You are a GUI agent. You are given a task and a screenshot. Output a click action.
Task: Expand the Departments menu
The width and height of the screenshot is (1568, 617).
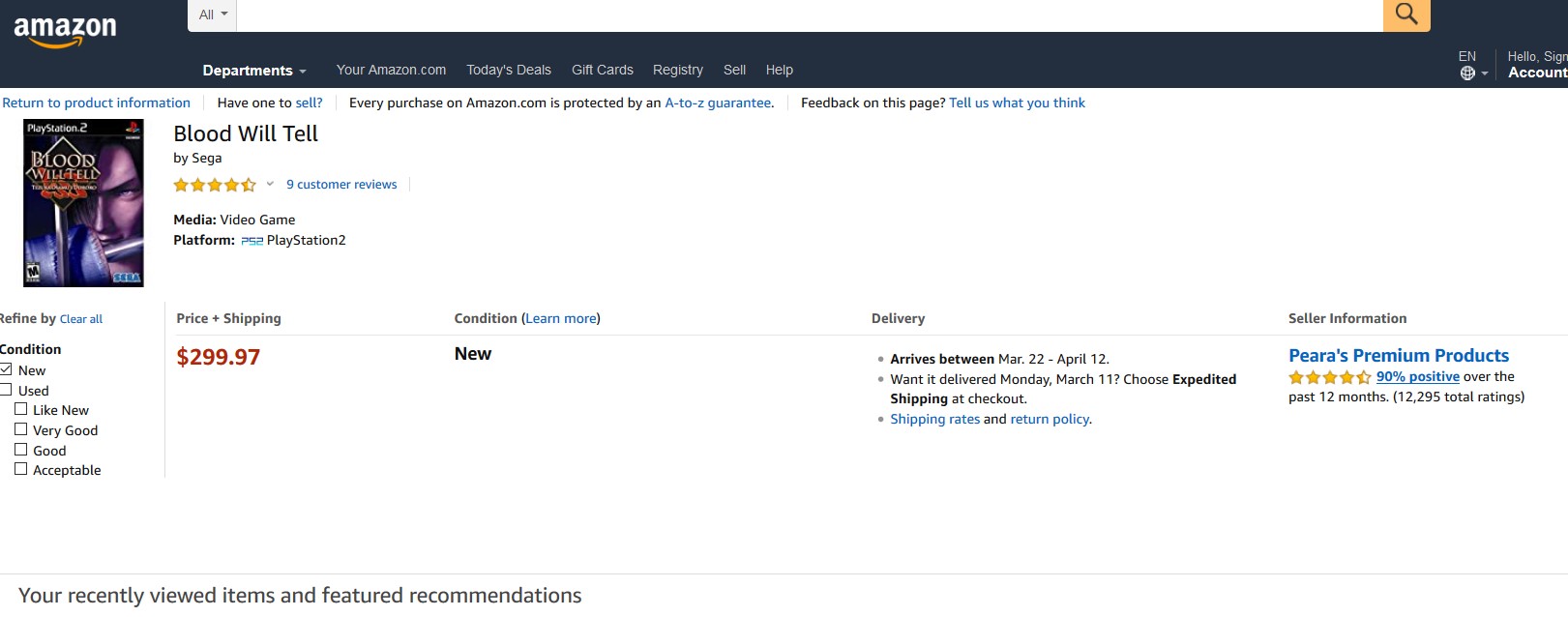254,70
